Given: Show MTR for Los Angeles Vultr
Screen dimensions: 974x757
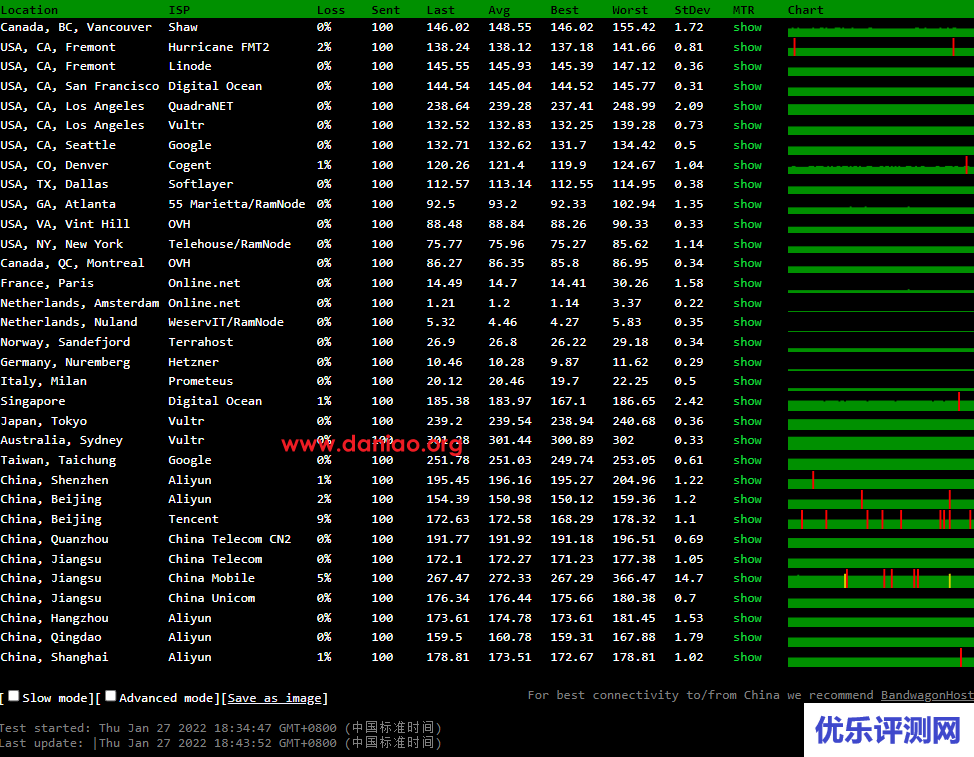Looking at the screenshot, I should pyautogui.click(x=747, y=125).
